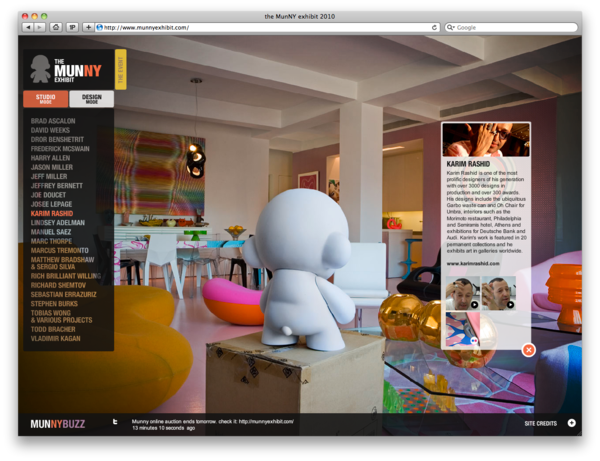Screen dimensions: 600x461
Task: Click the highlighted Karim Rashid entry
Action: (52, 213)
